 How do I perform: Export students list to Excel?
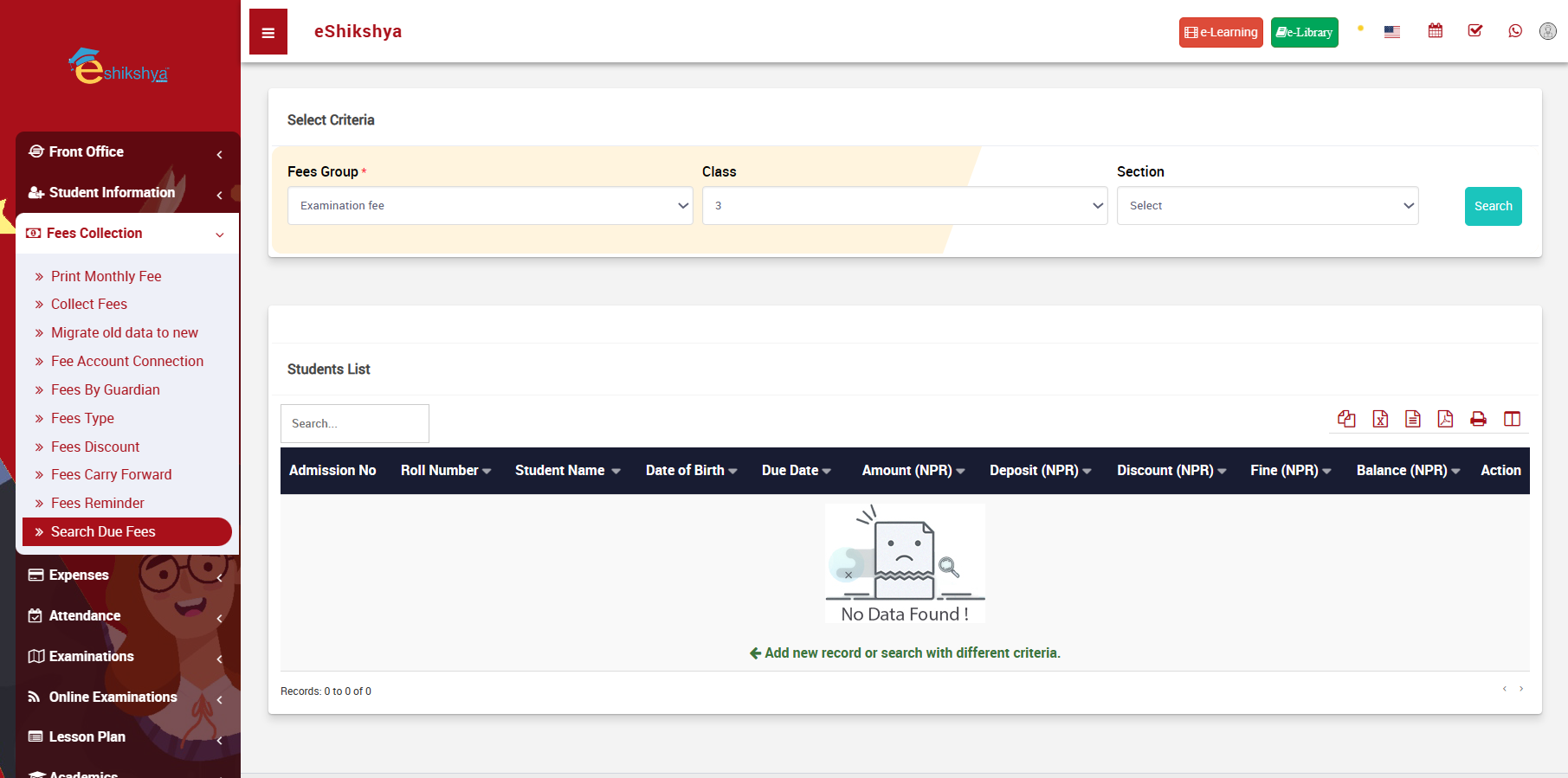[1380, 419]
